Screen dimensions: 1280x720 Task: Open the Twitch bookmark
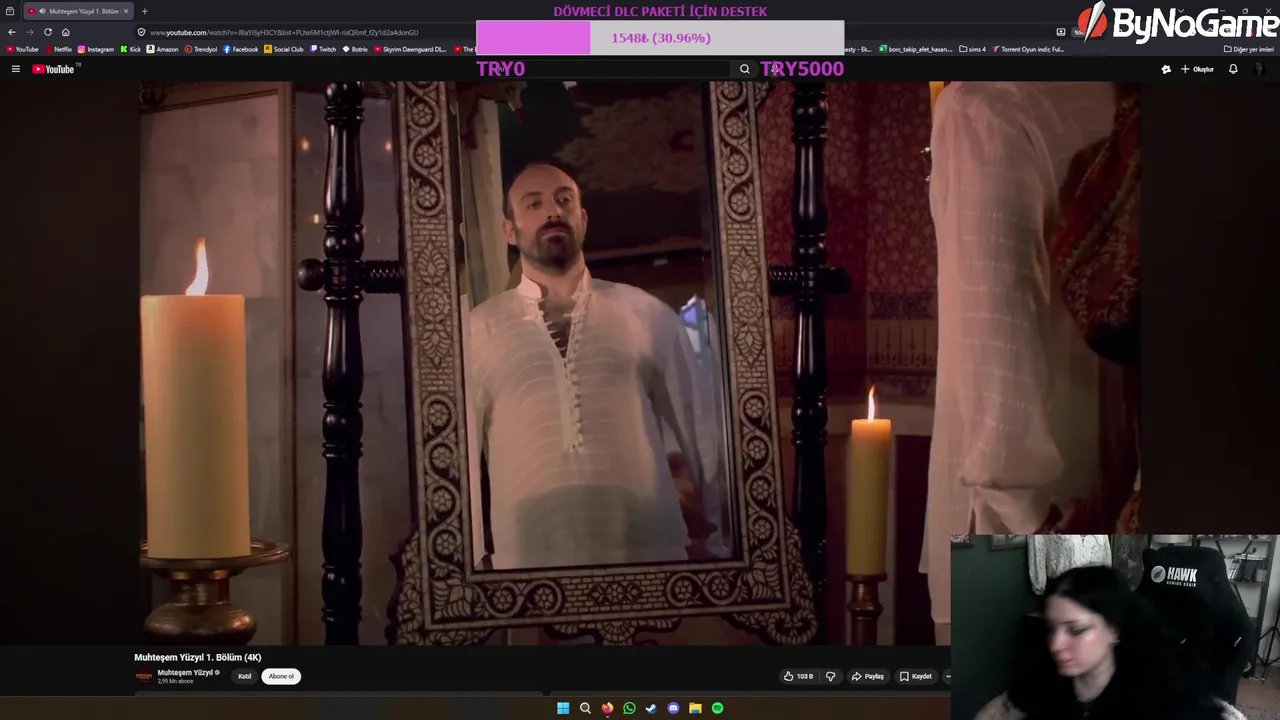point(324,49)
